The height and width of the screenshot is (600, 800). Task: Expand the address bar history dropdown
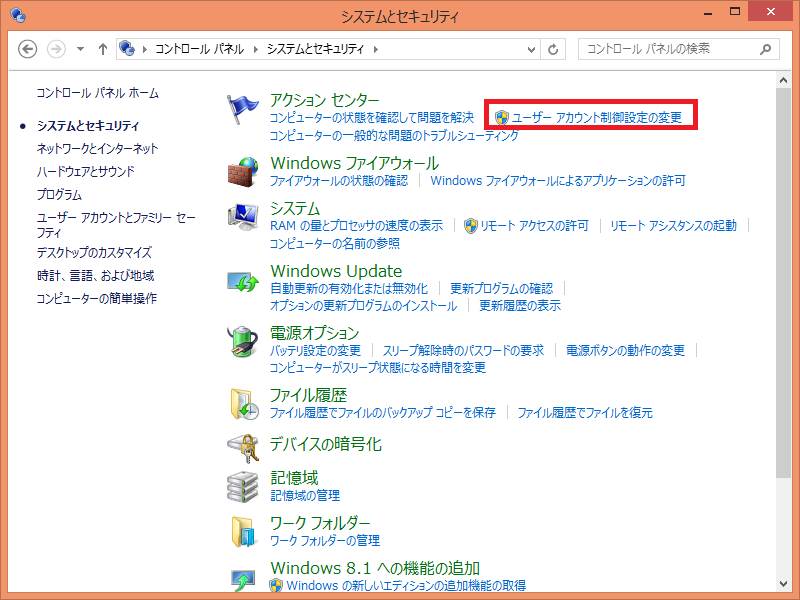[531, 49]
